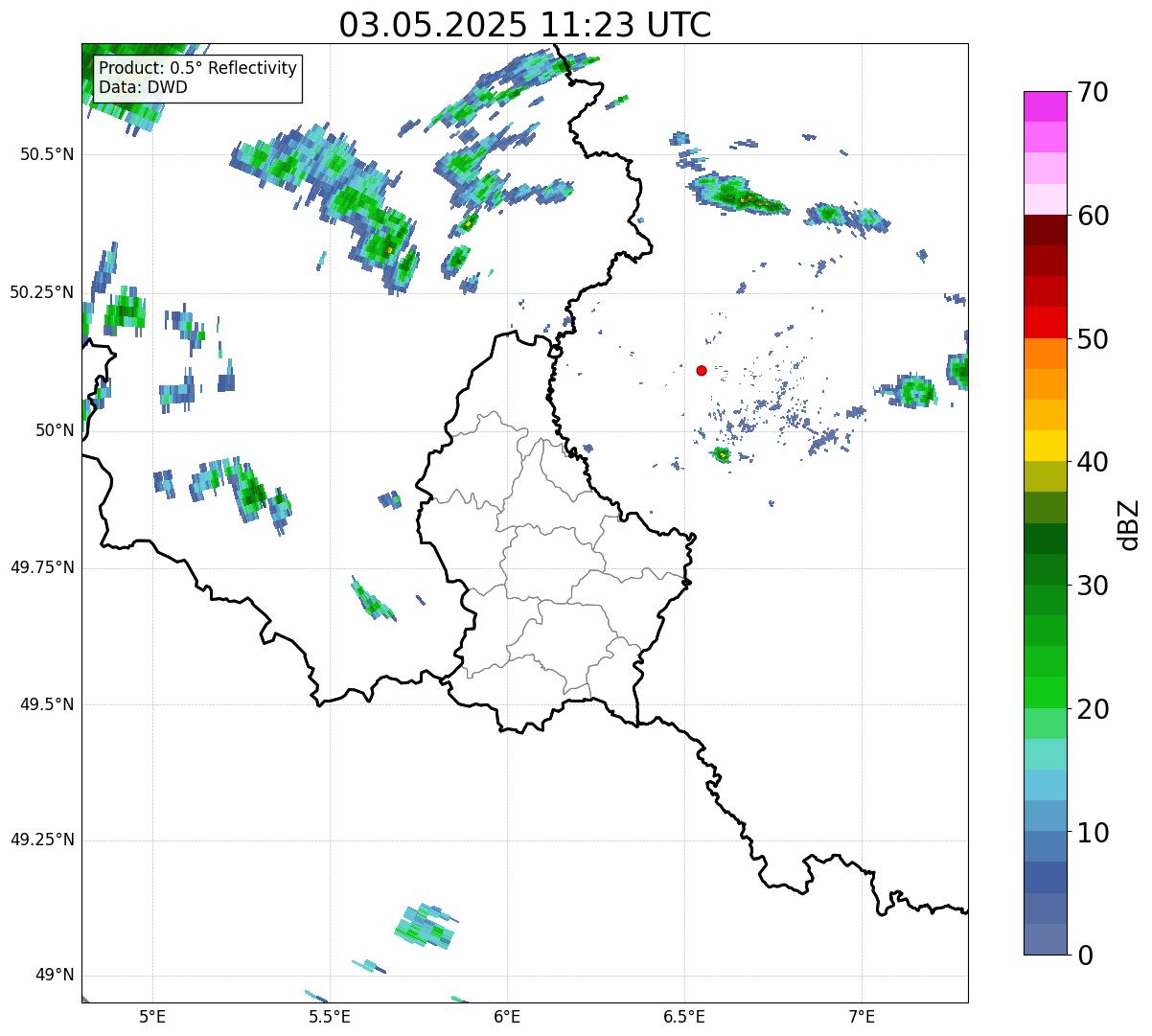
Task: Click the 6.5°E longitude label
Action: (x=684, y=1016)
